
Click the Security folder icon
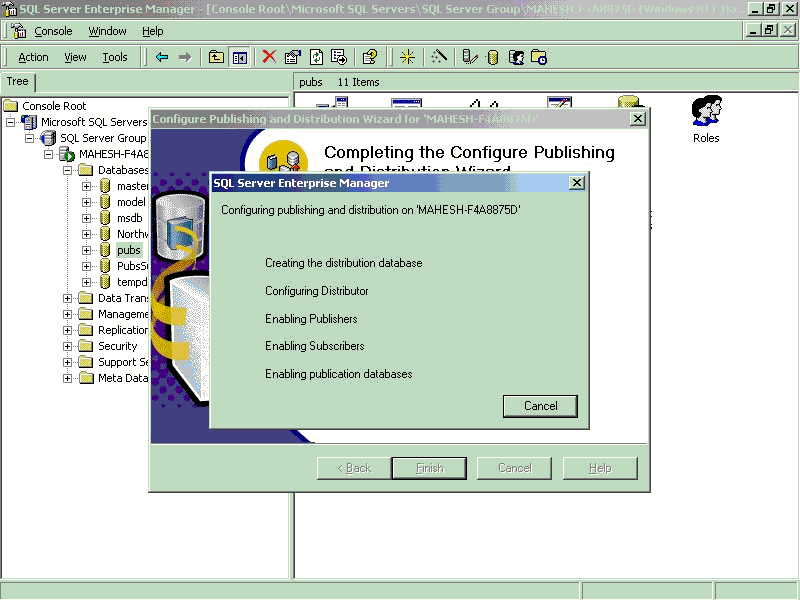point(86,346)
